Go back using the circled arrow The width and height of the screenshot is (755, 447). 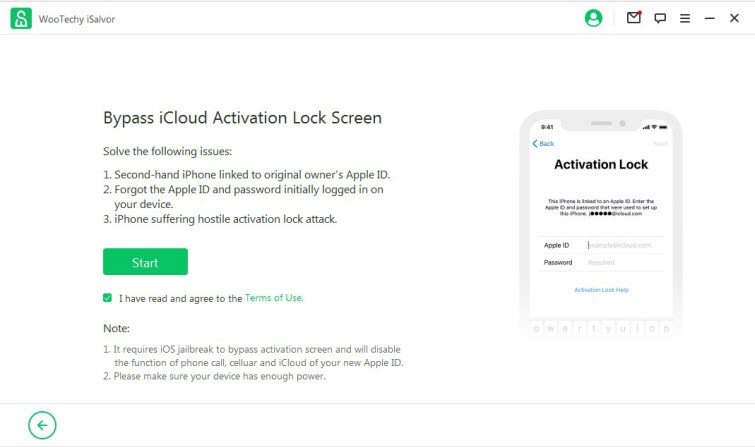pos(42,425)
